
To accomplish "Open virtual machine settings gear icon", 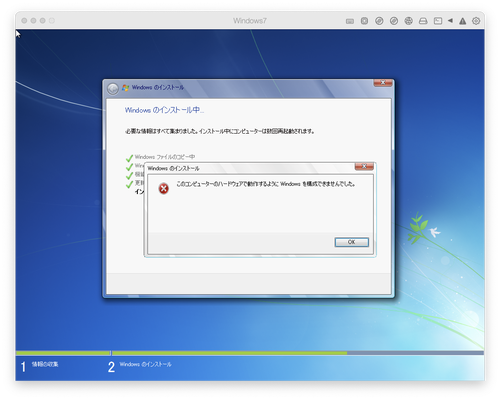I will [476, 21].
